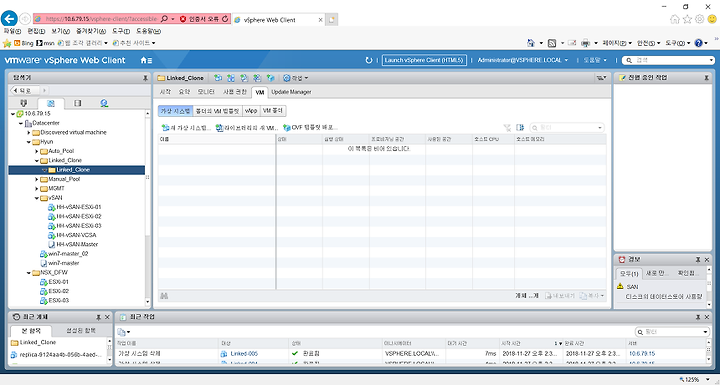Screen dimensions: 720x385
Task: Click the IE help question mark icon
Action: pyautogui.click(x=698, y=43)
